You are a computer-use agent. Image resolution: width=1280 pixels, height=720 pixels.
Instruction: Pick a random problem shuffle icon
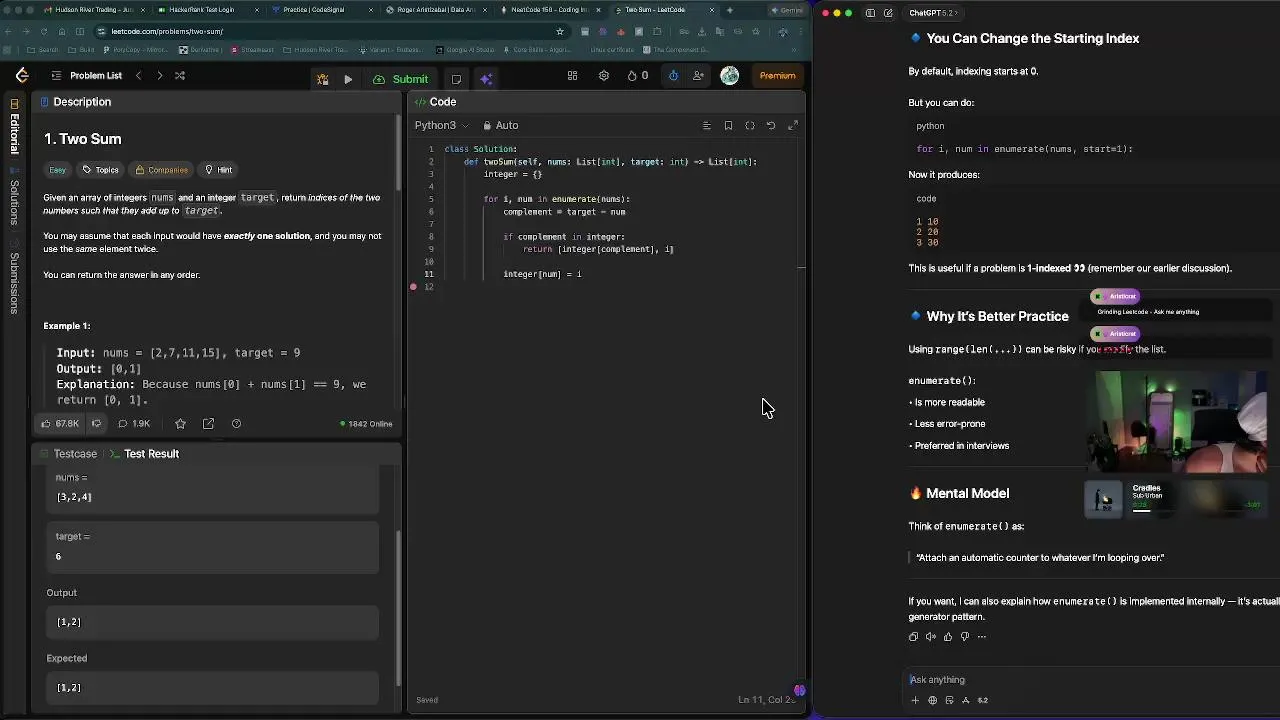tap(180, 76)
